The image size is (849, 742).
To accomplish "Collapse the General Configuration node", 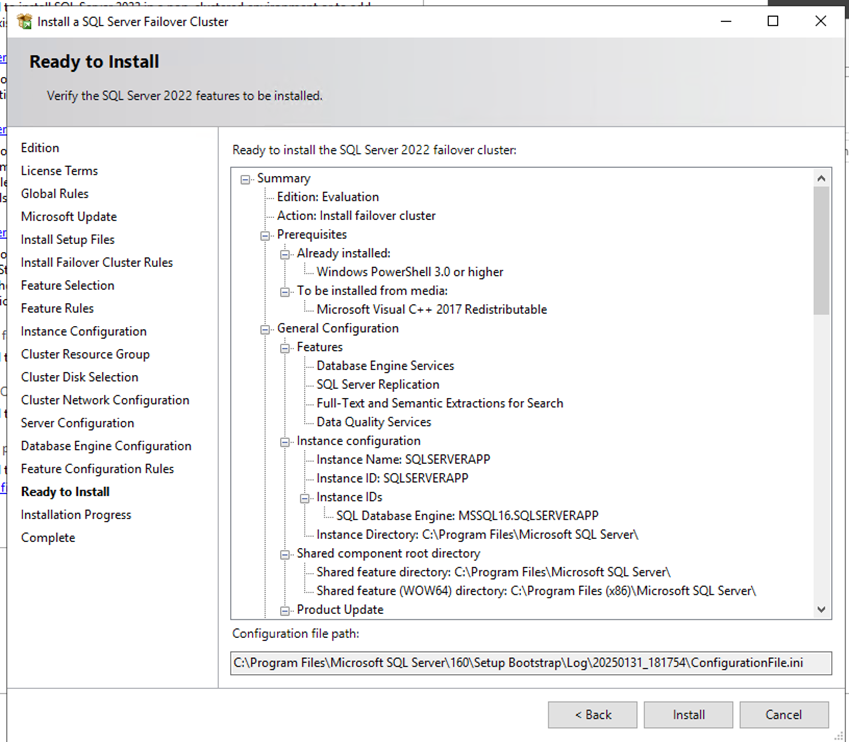I will (x=265, y=329).
